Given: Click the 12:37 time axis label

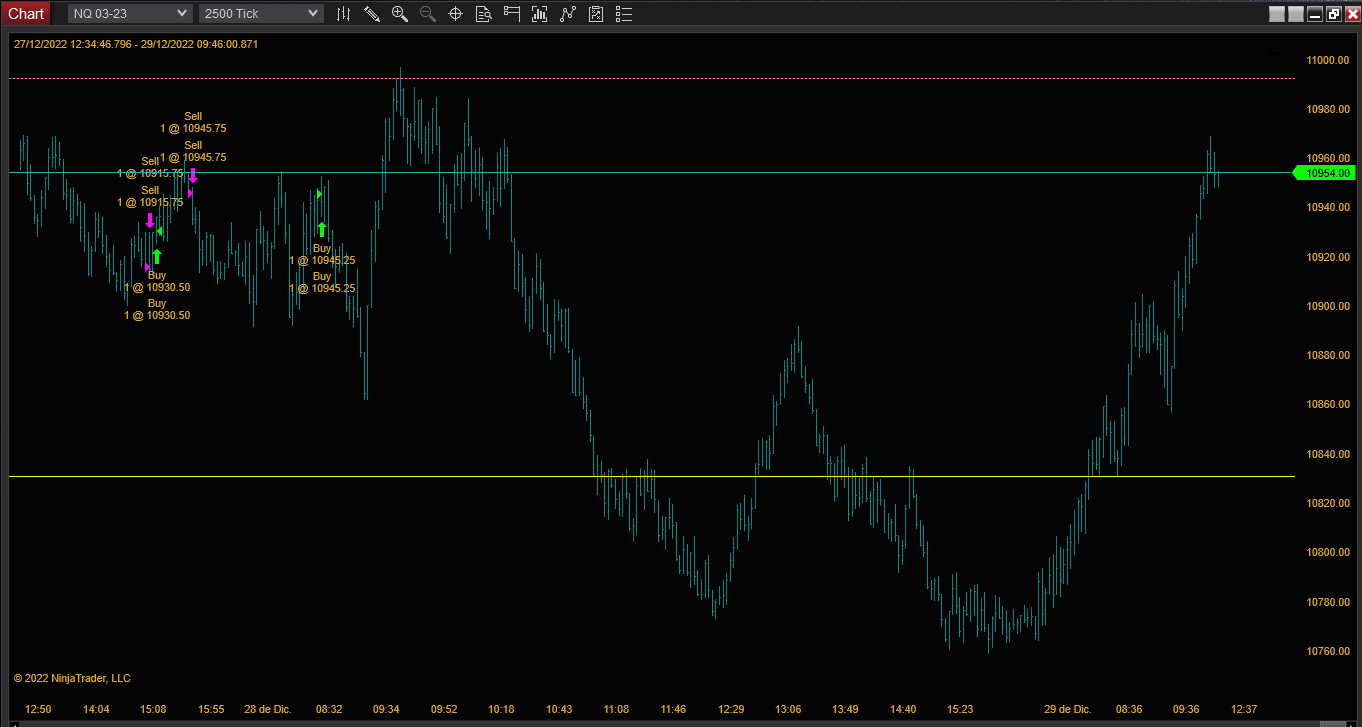Looking at the screenshot, I should point(1244,709).
